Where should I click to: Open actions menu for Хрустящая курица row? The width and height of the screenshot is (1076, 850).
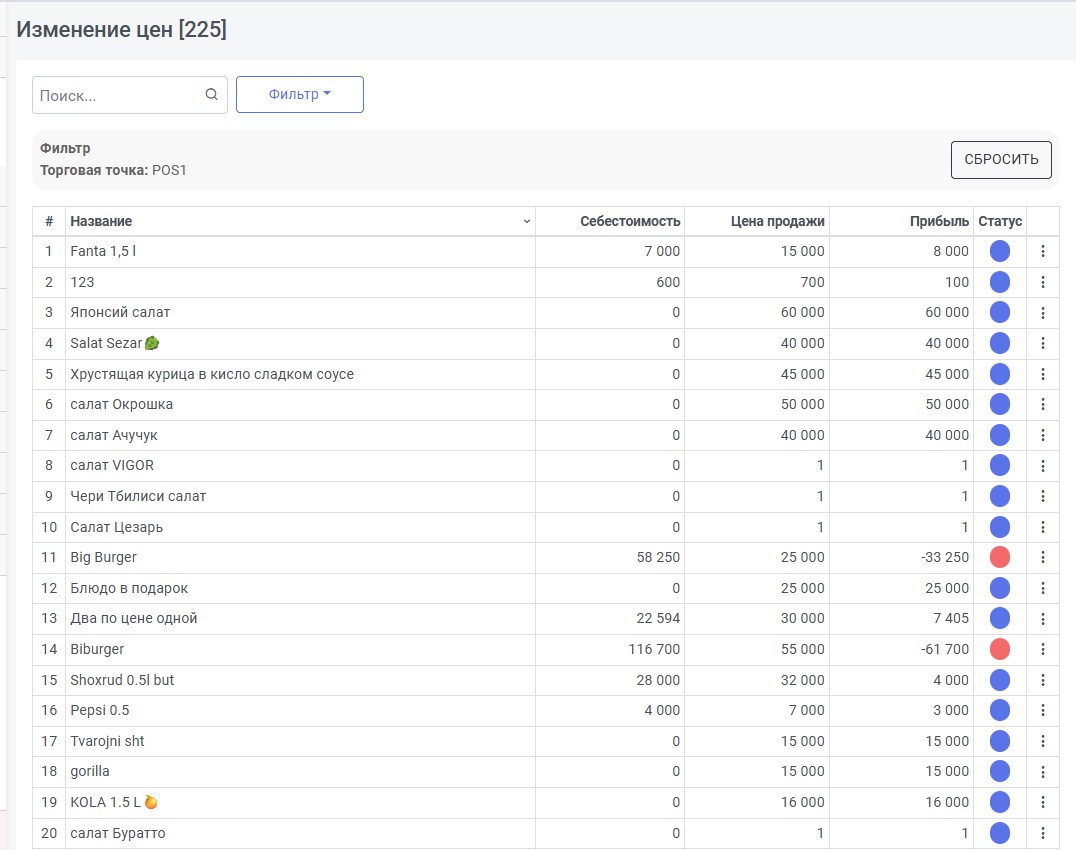(x=1042, y=374)
